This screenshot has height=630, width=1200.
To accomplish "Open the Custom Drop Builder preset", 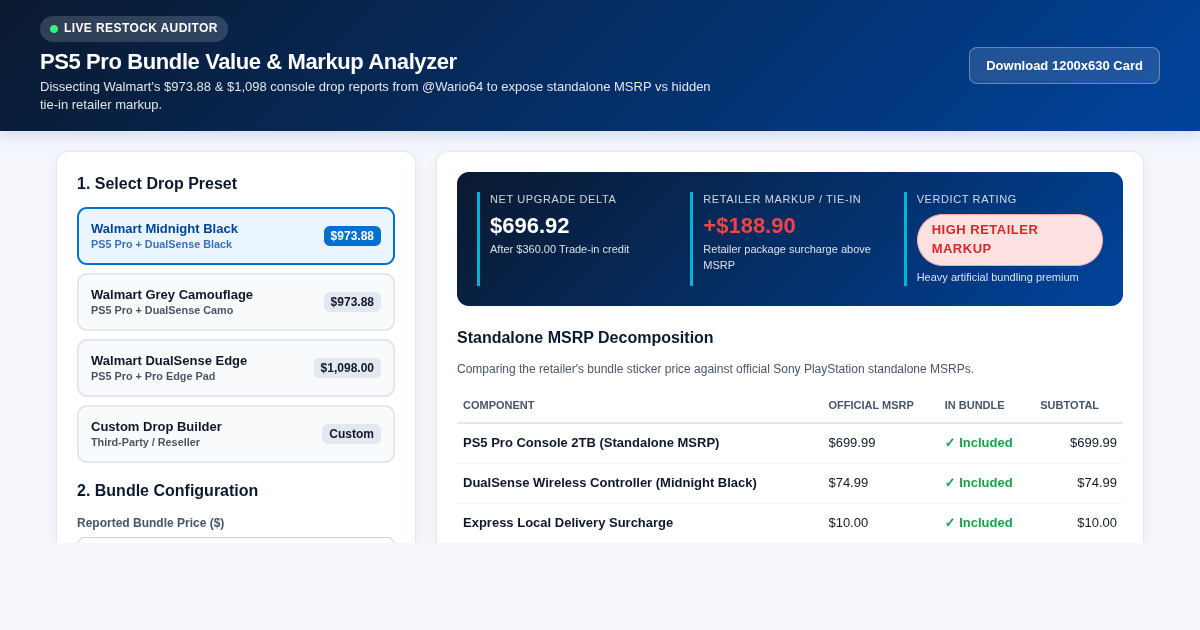I will pyautogui.click(x=236, y=434).
